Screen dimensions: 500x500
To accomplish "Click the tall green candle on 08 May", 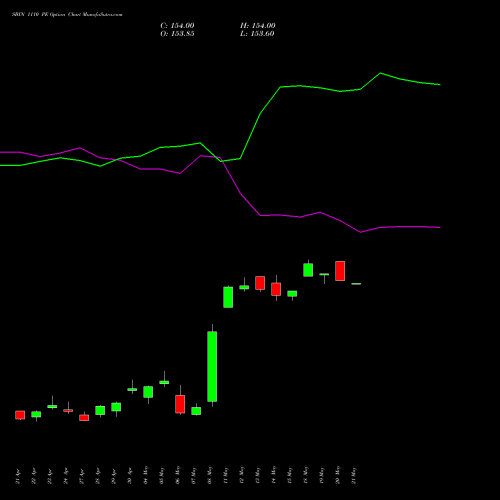I will pyautogui.click(x=212, y=366).
